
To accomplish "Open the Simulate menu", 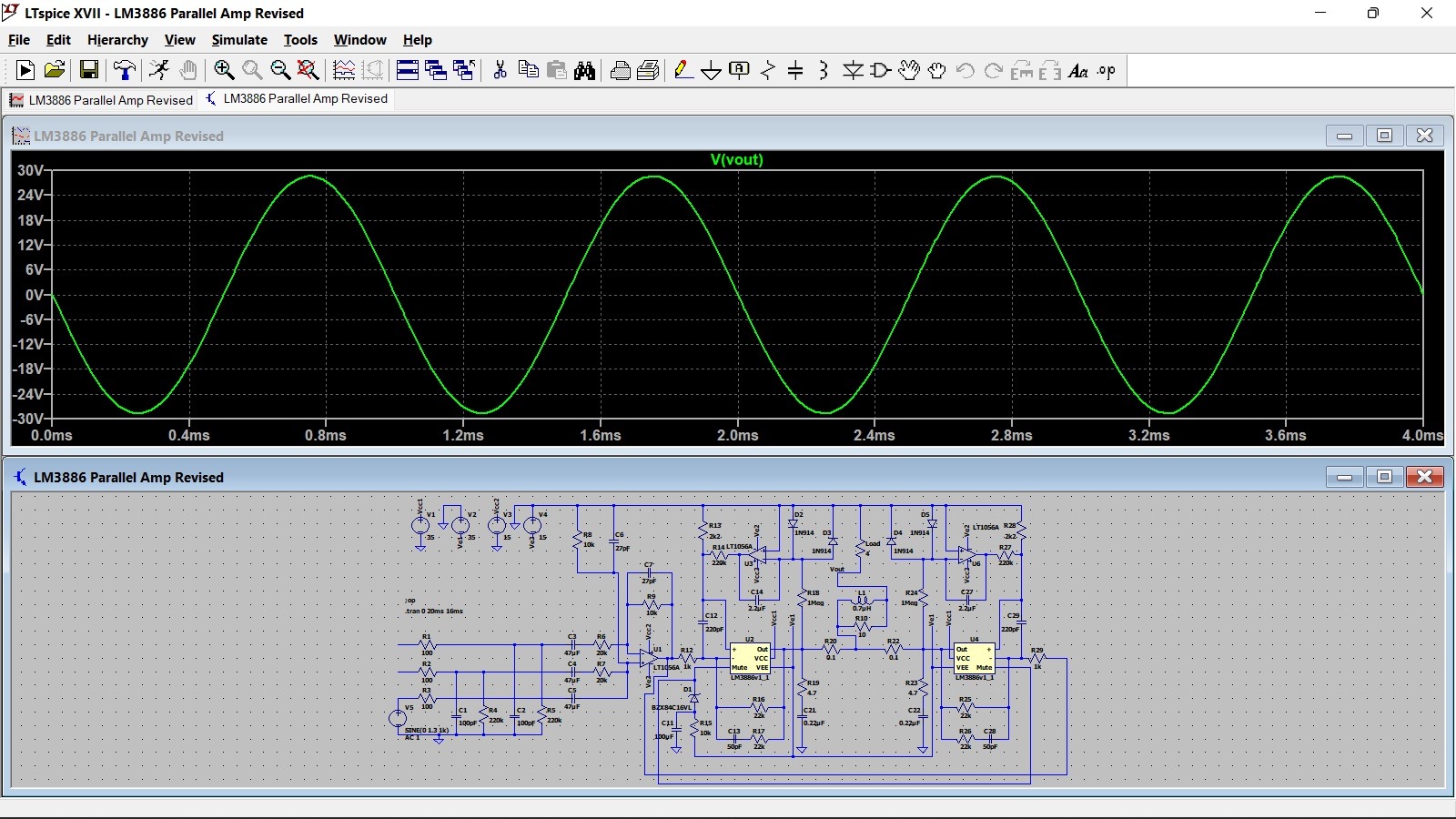I will coord(239,40).
